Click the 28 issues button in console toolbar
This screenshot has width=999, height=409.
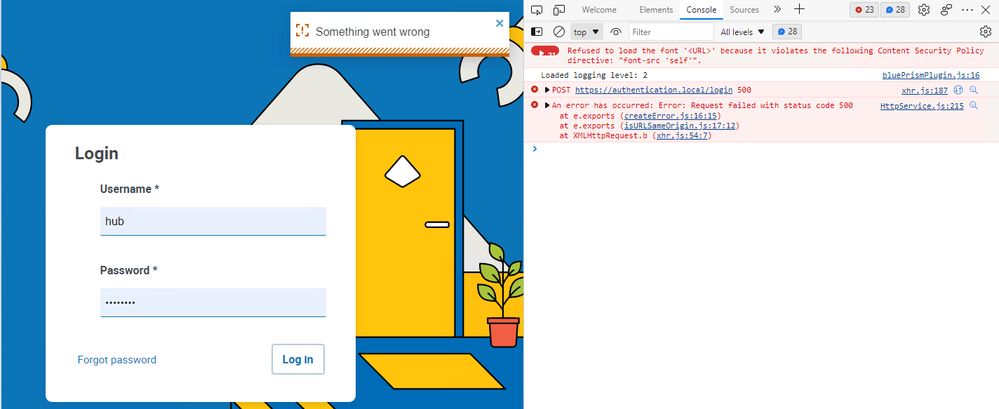[x=787, y=31]
